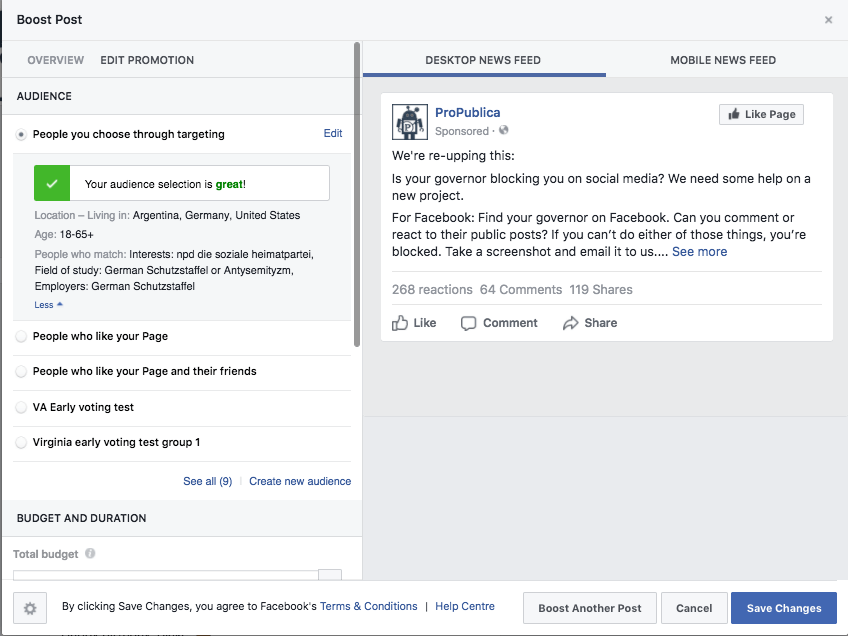Click the ProPublica page avatar icon
Screen dimensions: 848x636
[409, 122]
